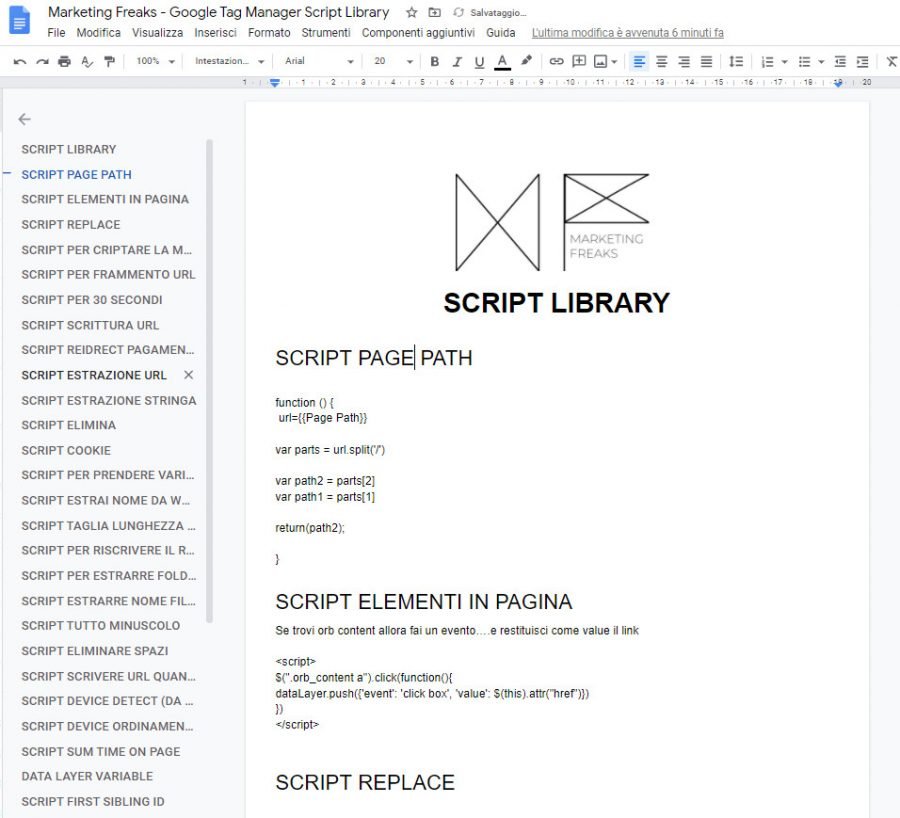Toggle underline formatting
900x818 pixels.
(x=479, y=62)
